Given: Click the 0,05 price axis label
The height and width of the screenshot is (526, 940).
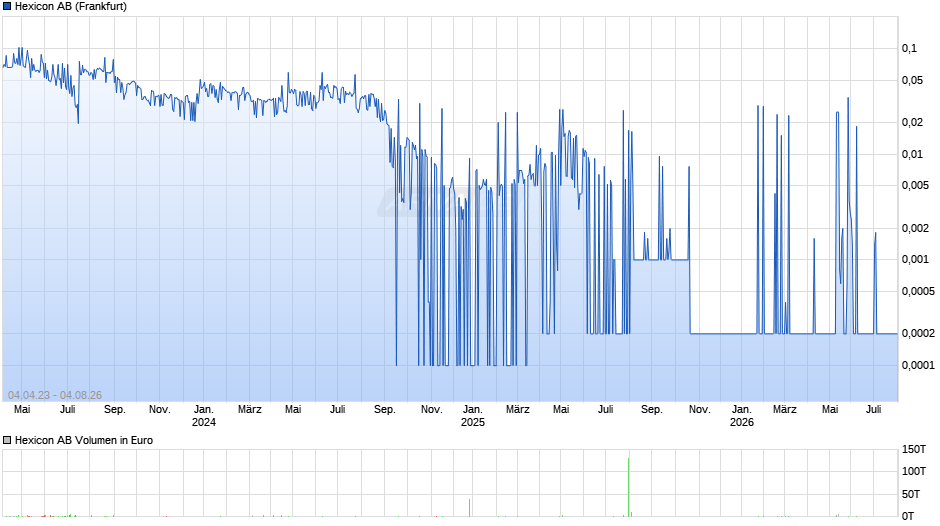Looking at the screenshot, I should point(912,80).
